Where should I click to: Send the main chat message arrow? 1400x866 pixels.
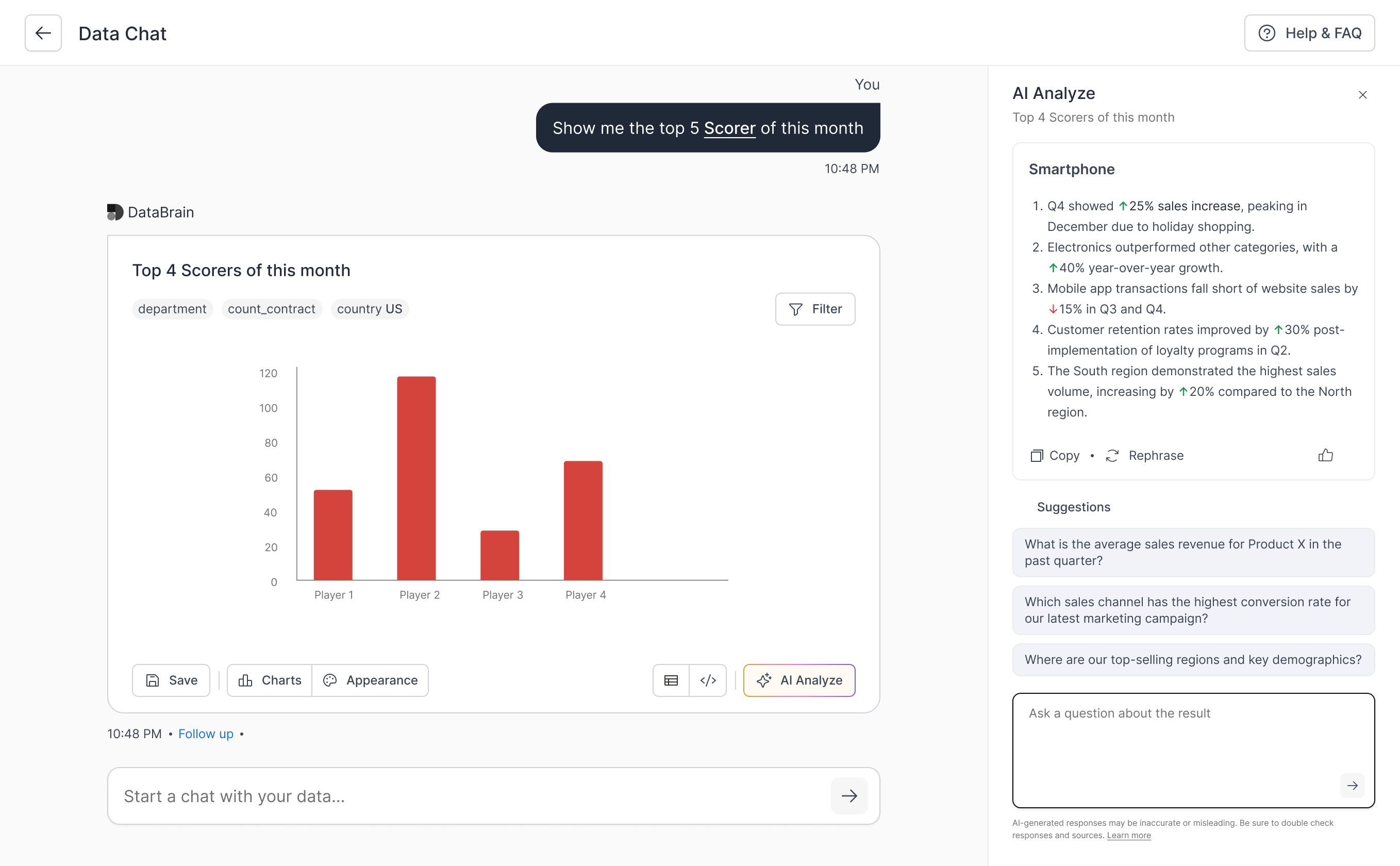coord(848,795)
